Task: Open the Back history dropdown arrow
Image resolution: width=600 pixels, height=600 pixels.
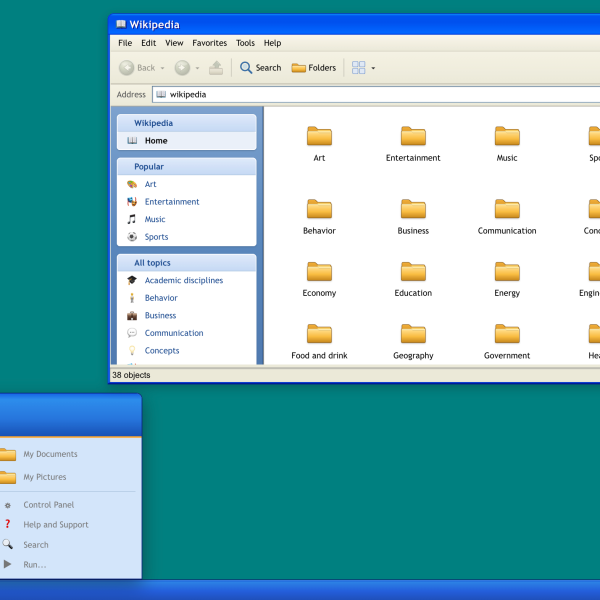Action: click(162, 68)
